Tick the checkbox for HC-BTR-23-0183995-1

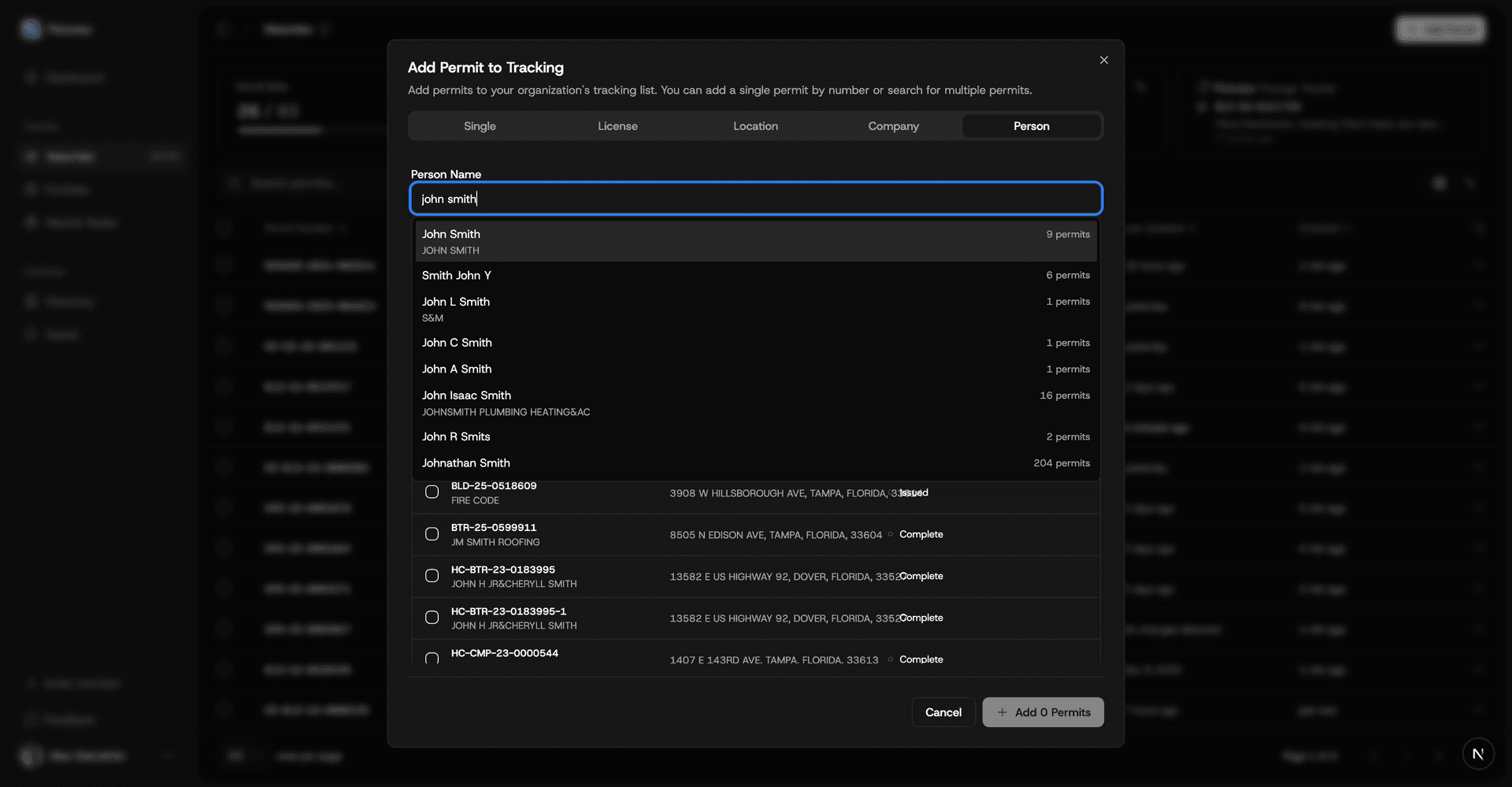(432, 617)
